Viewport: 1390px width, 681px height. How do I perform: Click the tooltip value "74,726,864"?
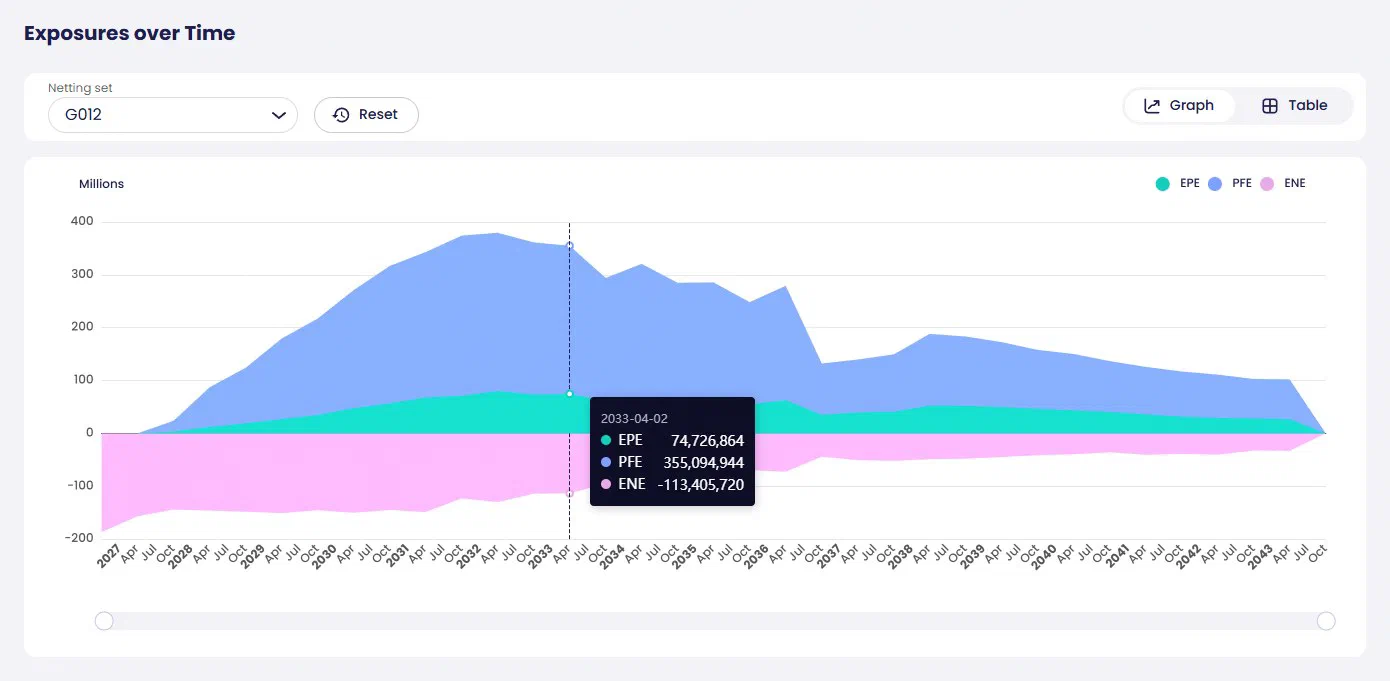pos(707,440)
